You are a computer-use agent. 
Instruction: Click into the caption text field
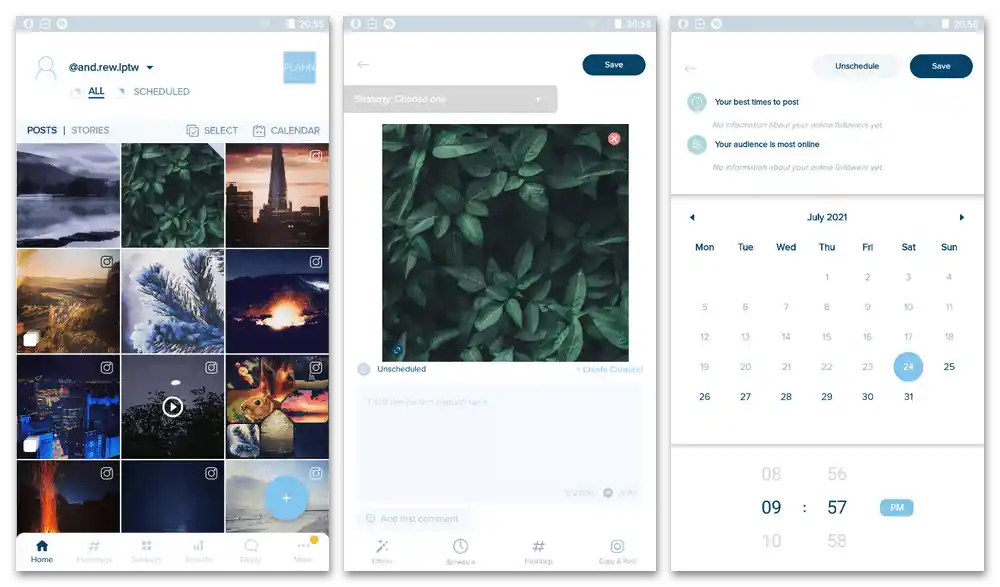pyautogui.click(x=499, y=442)
